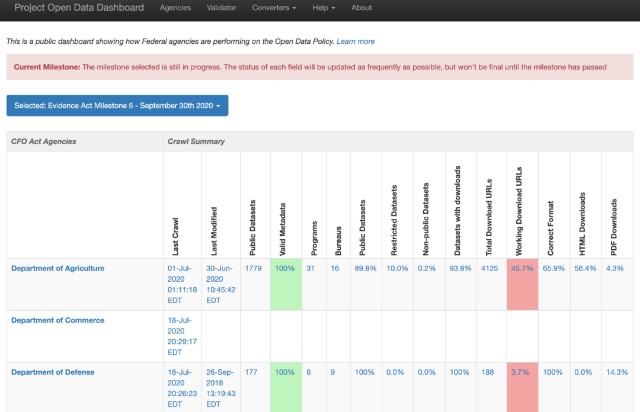Click the Bureaus column header
The width and height of the screenshot is (640, 412).
(x=338, y=241)
